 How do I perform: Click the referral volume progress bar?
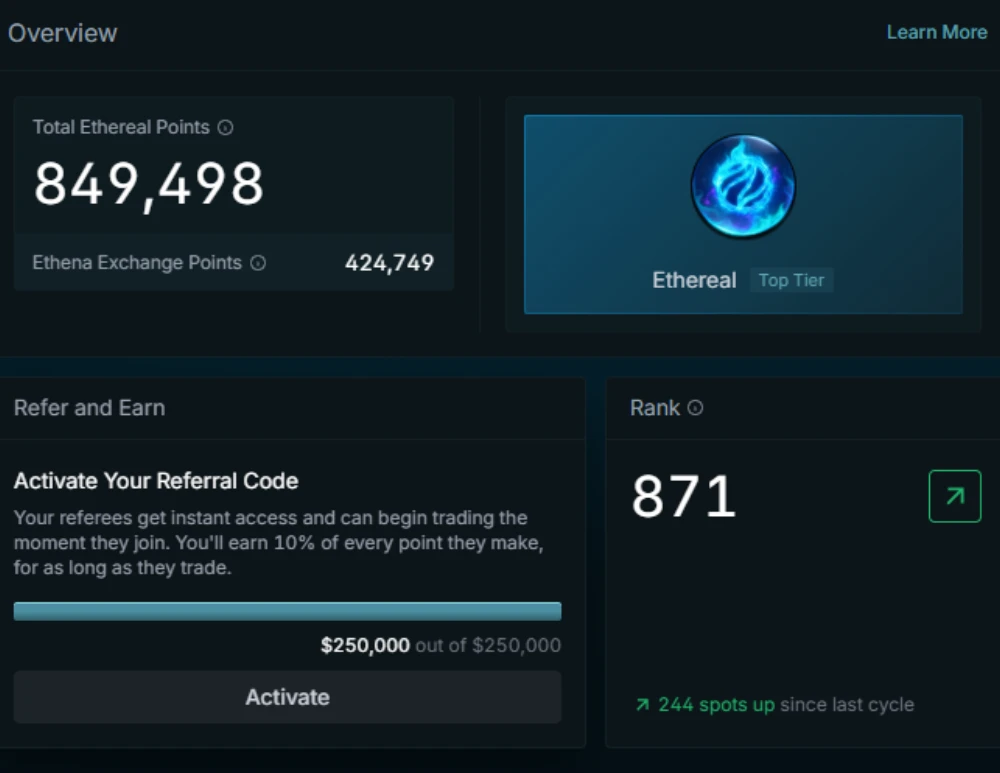pyautogui.click(x=287, y=611)
